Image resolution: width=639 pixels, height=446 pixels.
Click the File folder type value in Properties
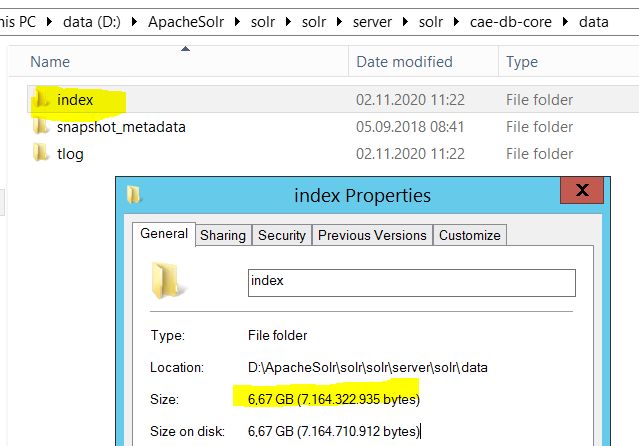click(x=278, y=335)
